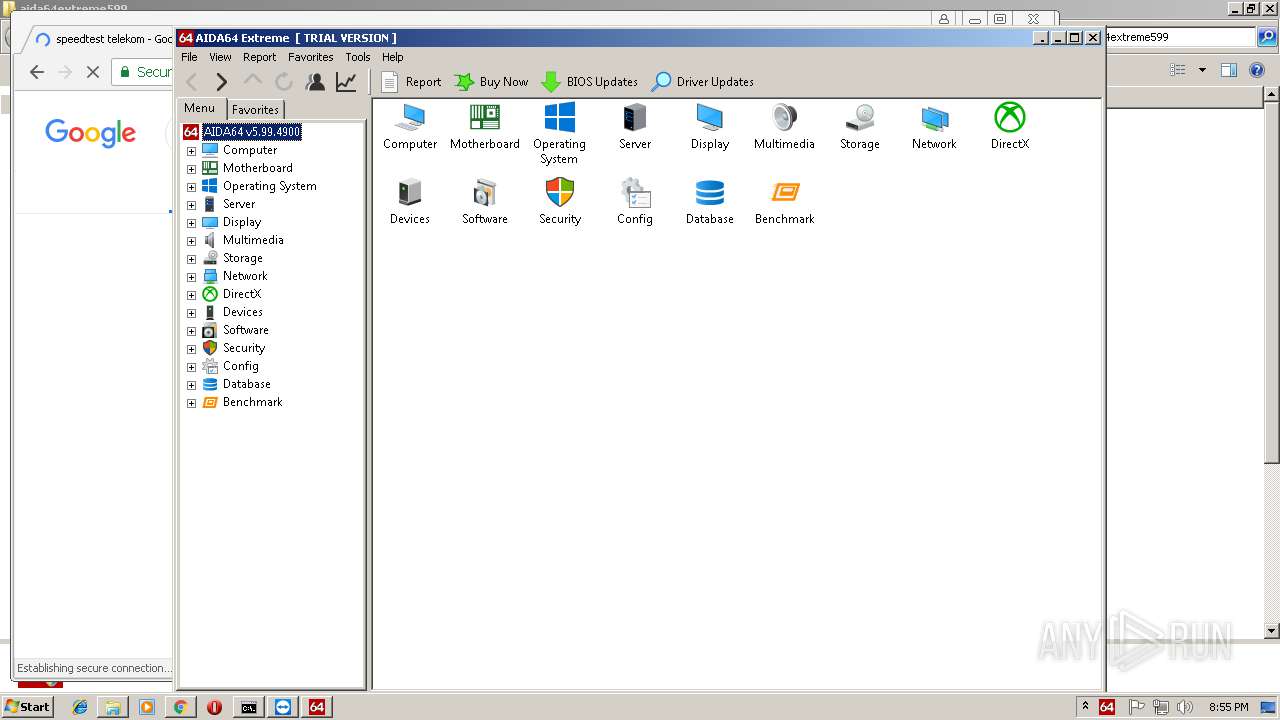Open Chrome from the taskbar
The image size is (1280, 720).
pos(181,707)
